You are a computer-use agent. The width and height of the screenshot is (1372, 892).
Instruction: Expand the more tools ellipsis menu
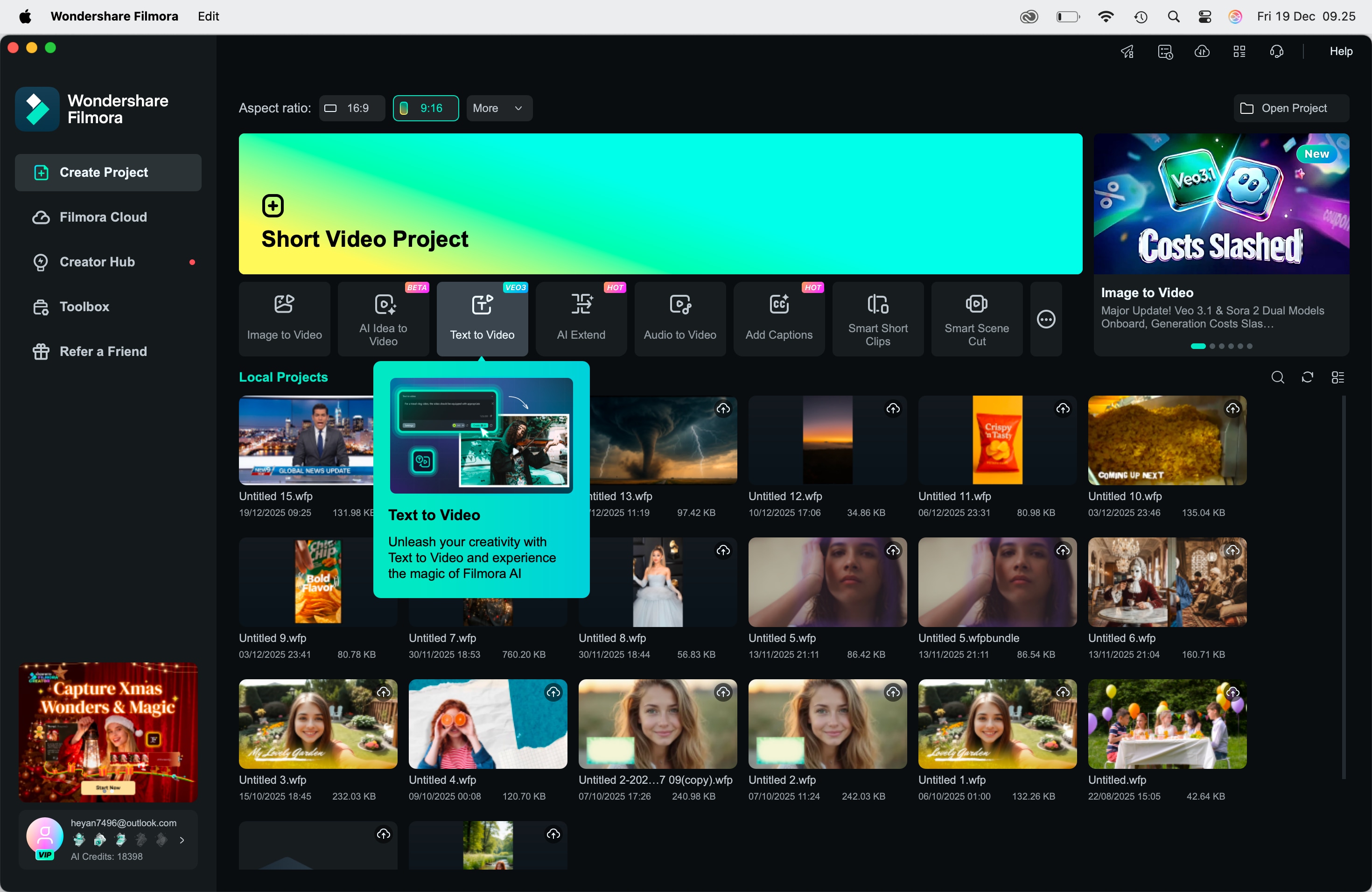1046,319
